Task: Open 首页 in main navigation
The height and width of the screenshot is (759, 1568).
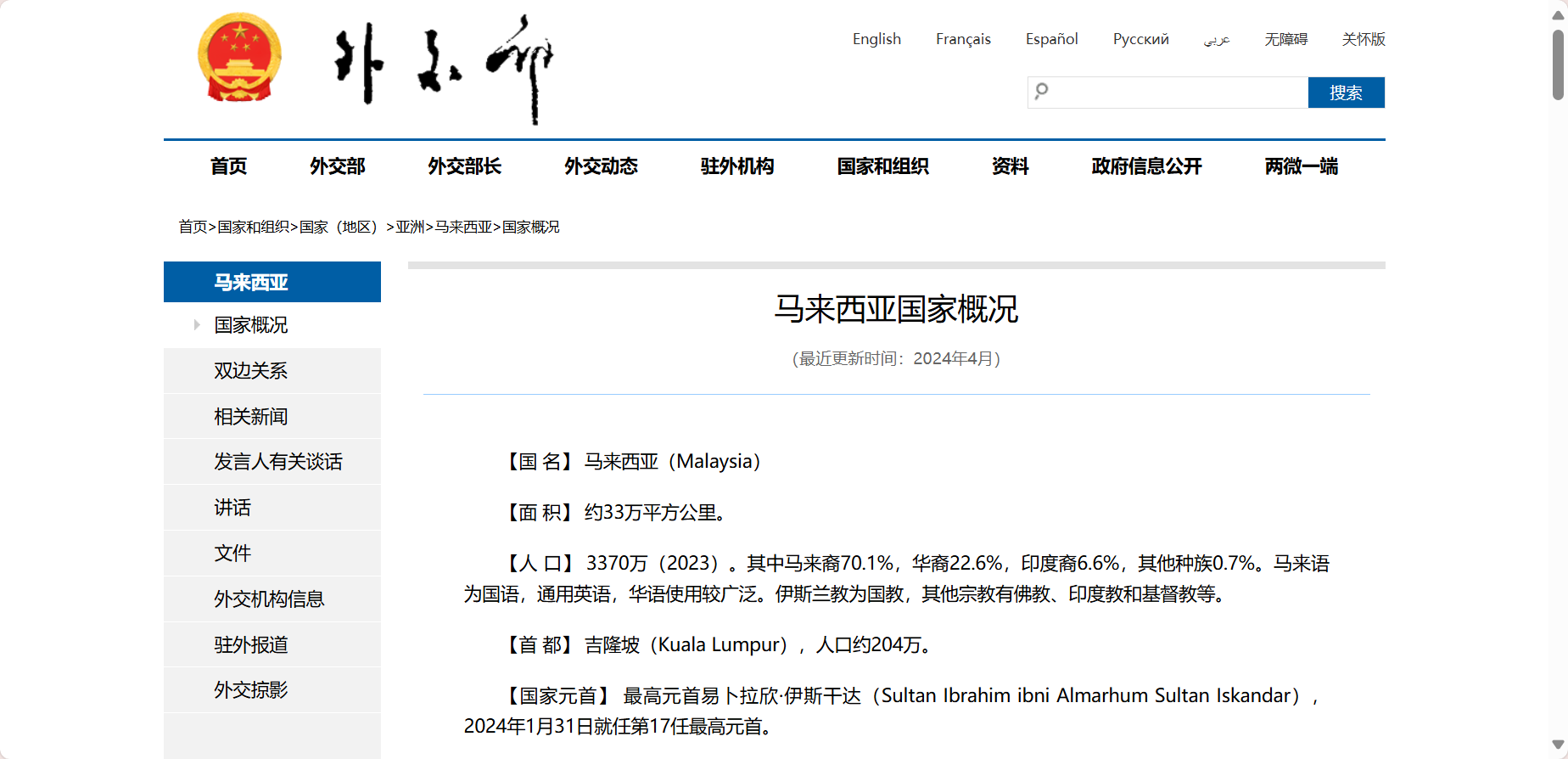Action: [x=228, y=166]
